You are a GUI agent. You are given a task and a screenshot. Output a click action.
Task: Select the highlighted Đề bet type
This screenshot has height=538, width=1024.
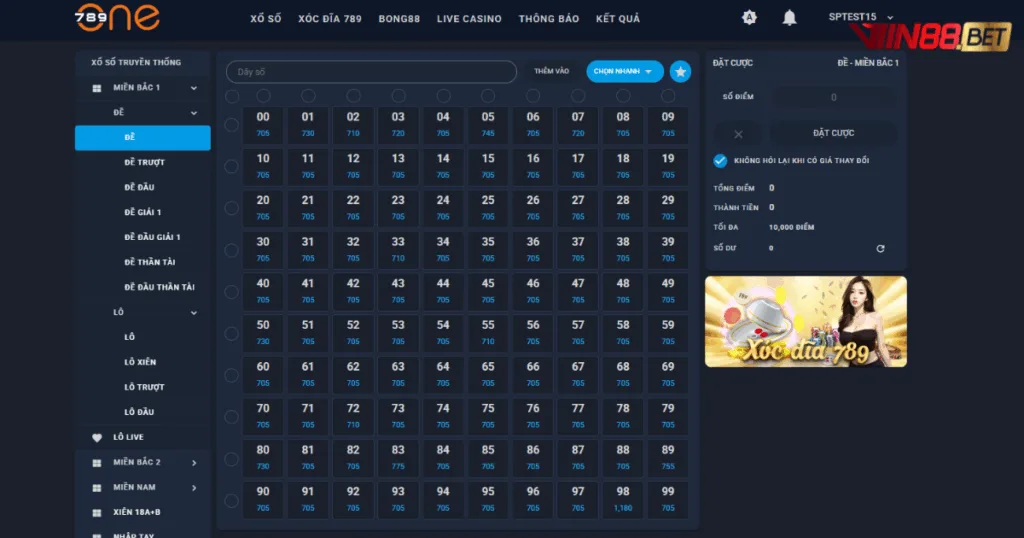[x=142, y=138]
